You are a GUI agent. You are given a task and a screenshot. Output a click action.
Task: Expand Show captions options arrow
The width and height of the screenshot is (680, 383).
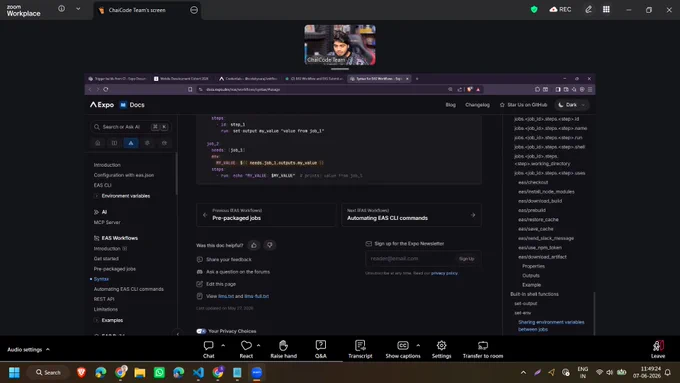point(418,345)
